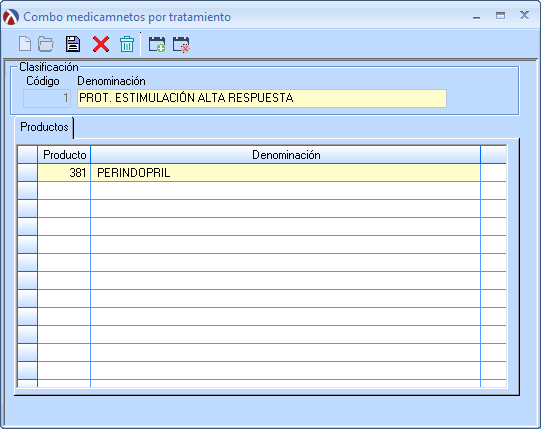The image size is (541, 429).
Task: Add a row with the green plus icon
Action: tap(157, 44)
